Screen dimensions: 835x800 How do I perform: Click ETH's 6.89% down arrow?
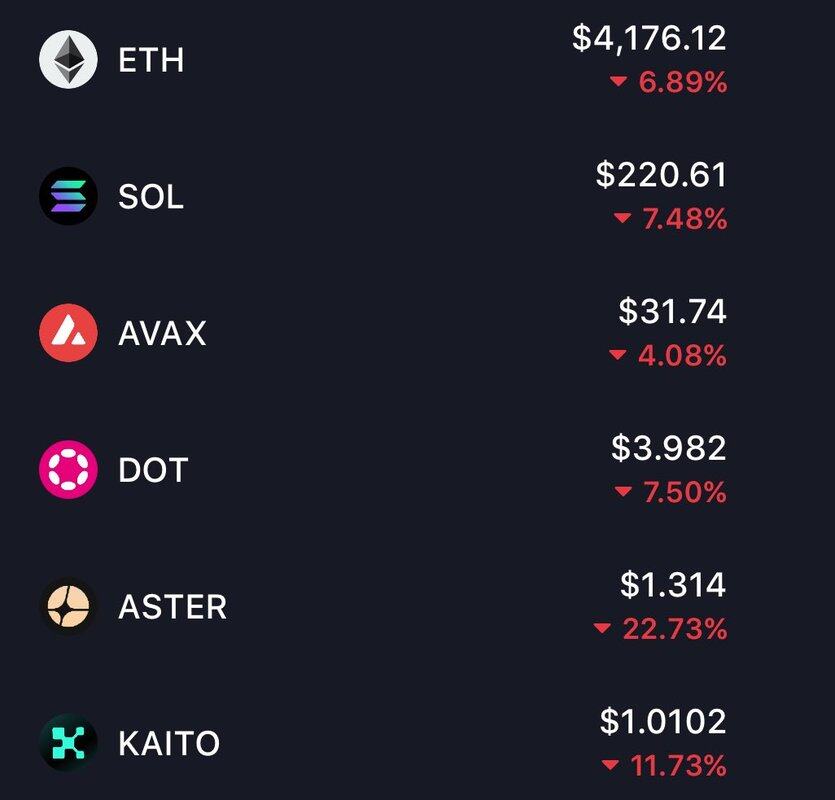(x=618, y=81)
